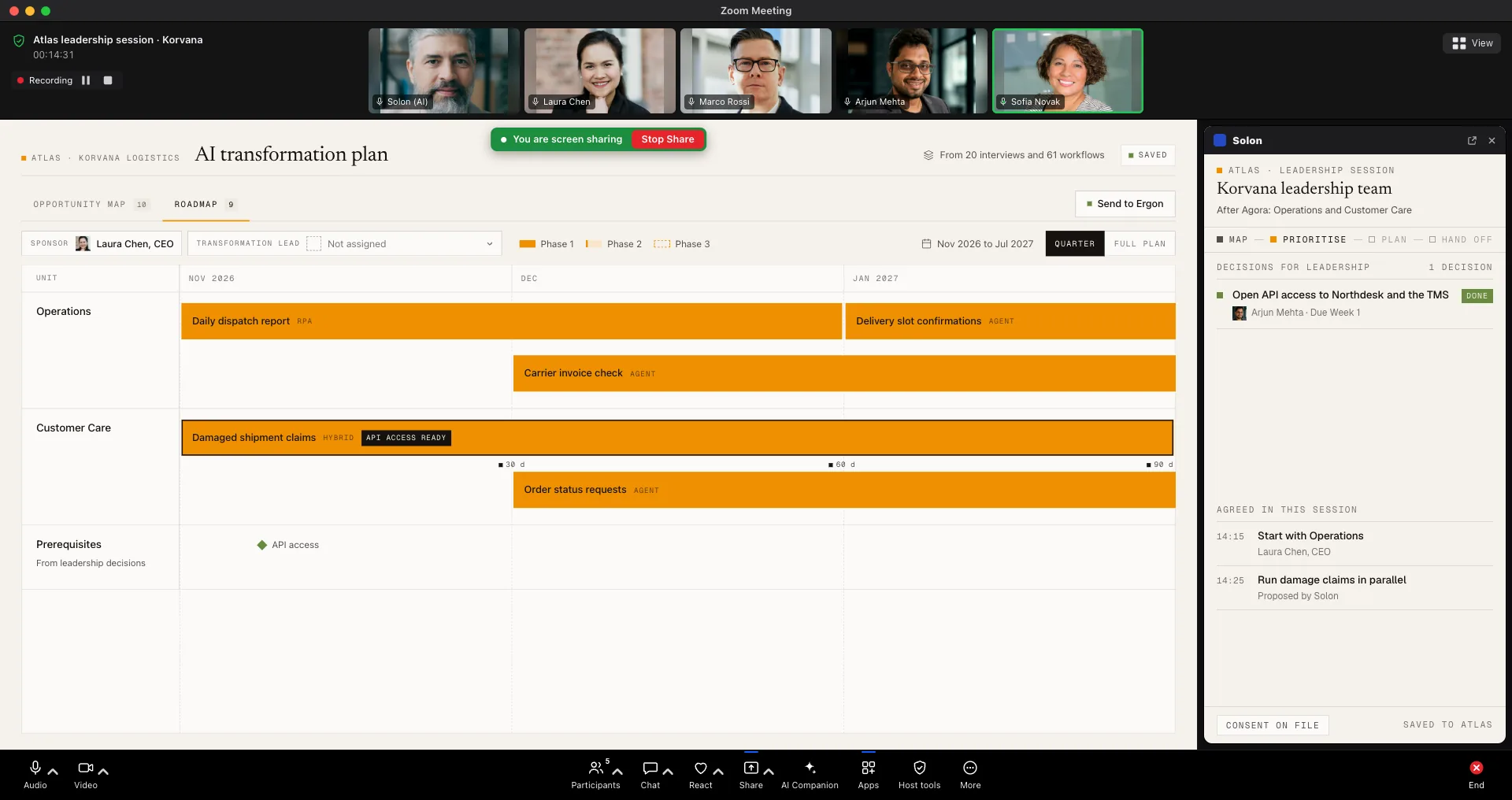Viewport: 1512px width, 800px height.
Task: Open the Nov 2026 to Jul 2027 date range
Action: pyautogui.click(x=977, y=244)
